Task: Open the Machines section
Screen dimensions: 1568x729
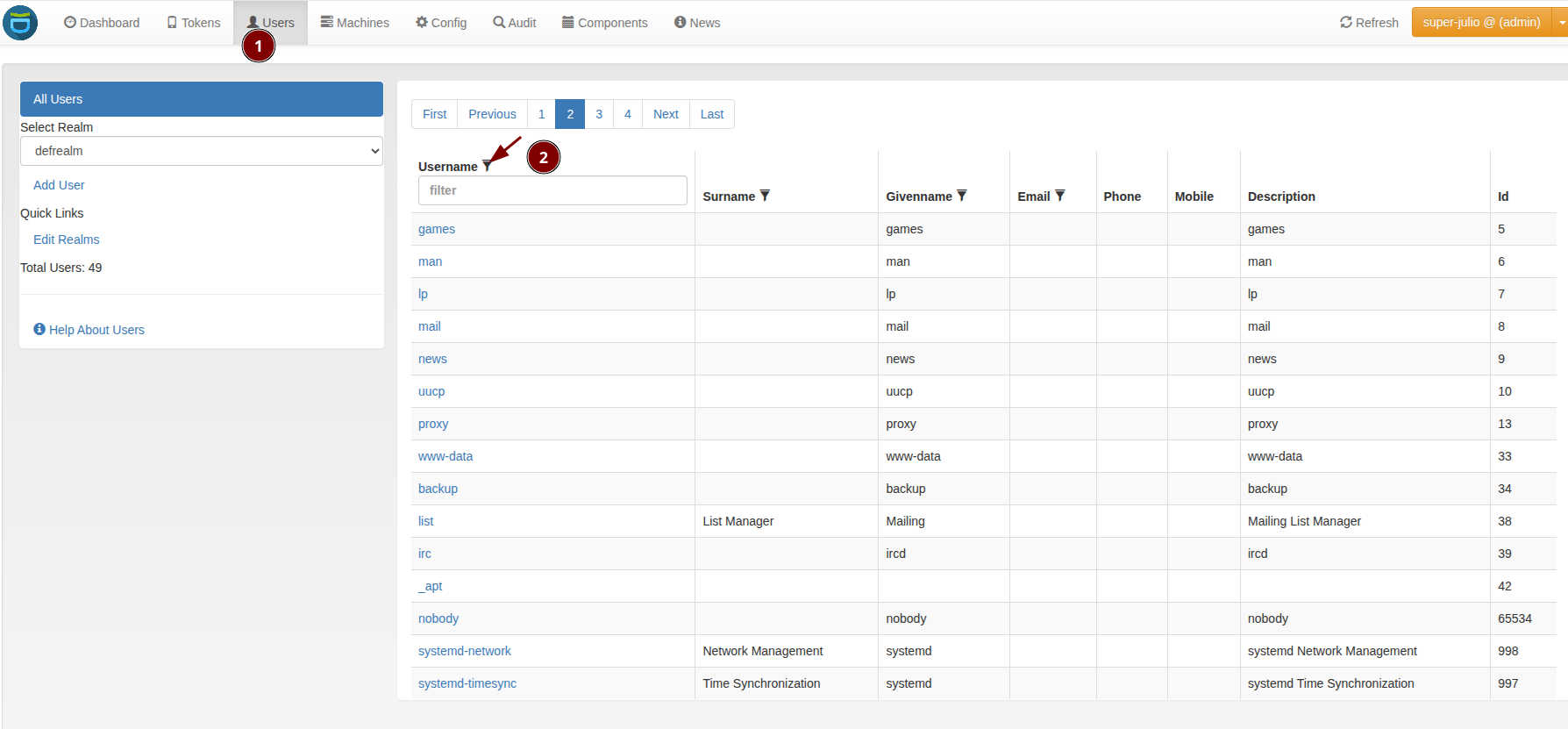Action: tap(354, 23)
